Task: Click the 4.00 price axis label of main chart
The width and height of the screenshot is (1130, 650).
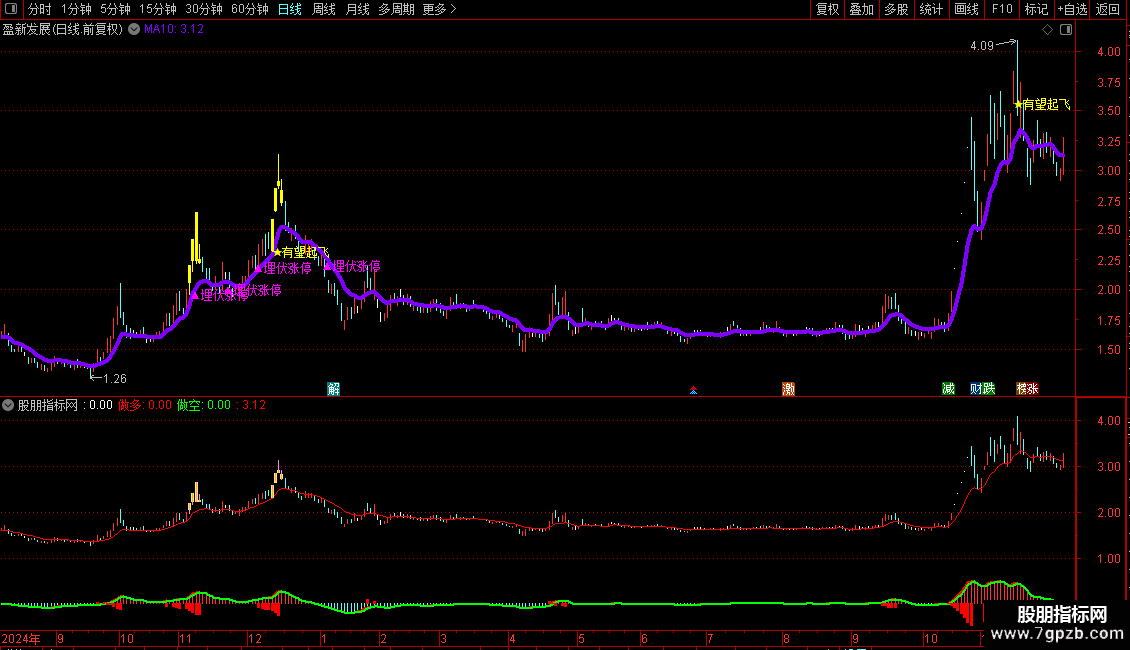Action: 1108,52
